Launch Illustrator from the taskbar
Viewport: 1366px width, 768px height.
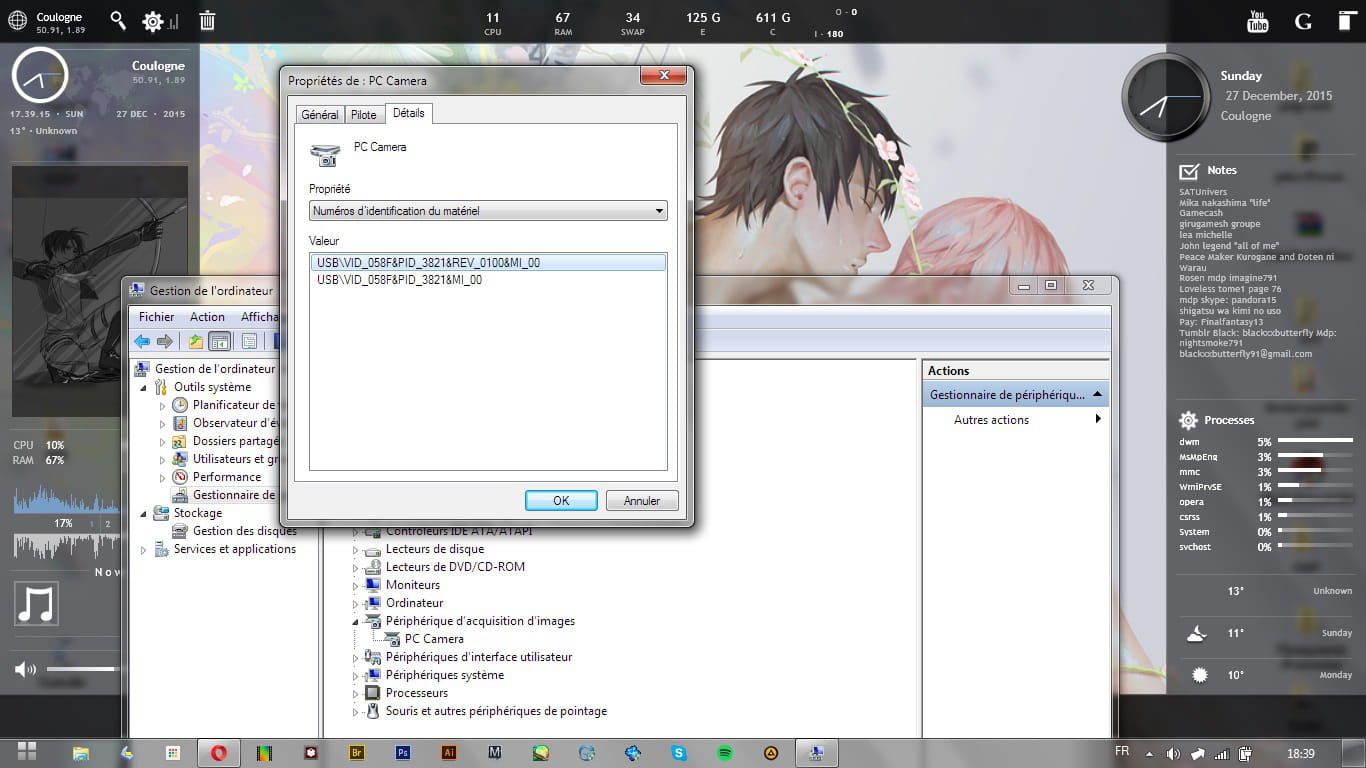tap(449, 753)
